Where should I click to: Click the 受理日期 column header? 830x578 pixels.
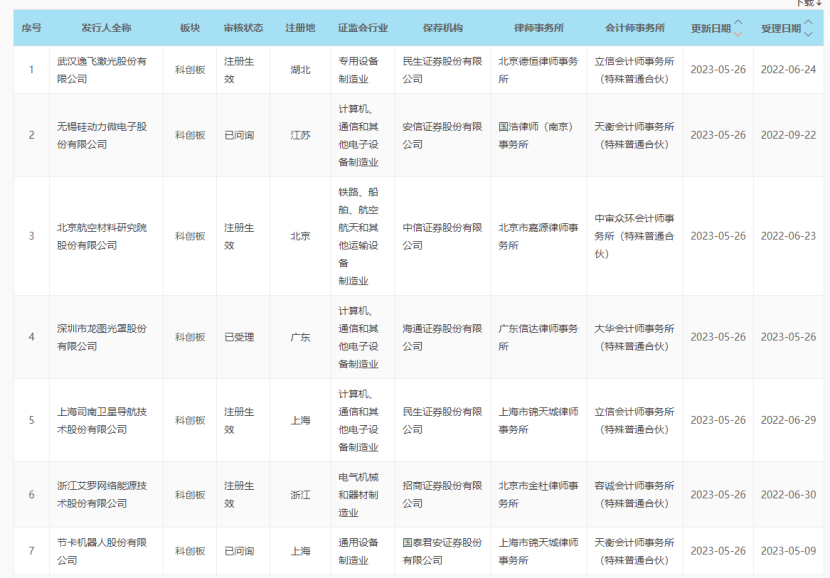[x=780, y=29]
